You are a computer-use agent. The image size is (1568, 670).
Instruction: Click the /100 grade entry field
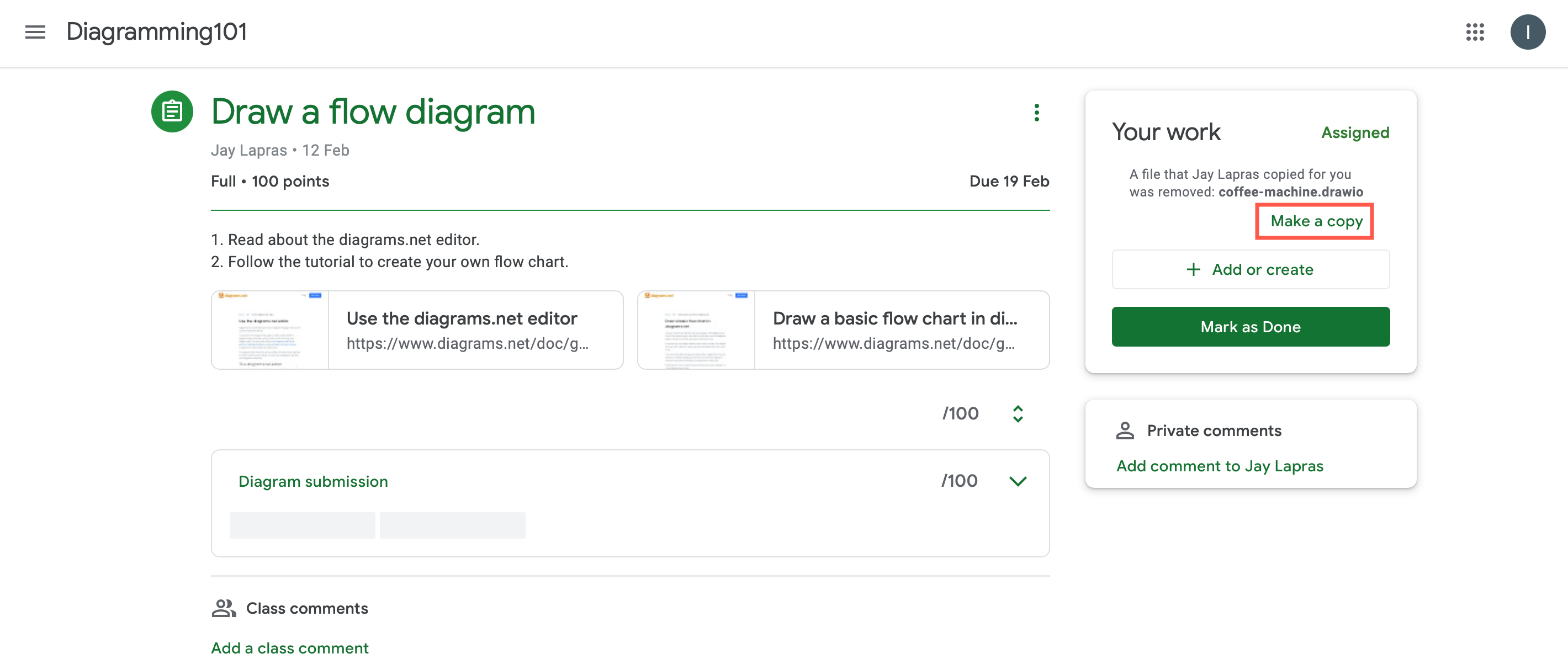[960, 413]
